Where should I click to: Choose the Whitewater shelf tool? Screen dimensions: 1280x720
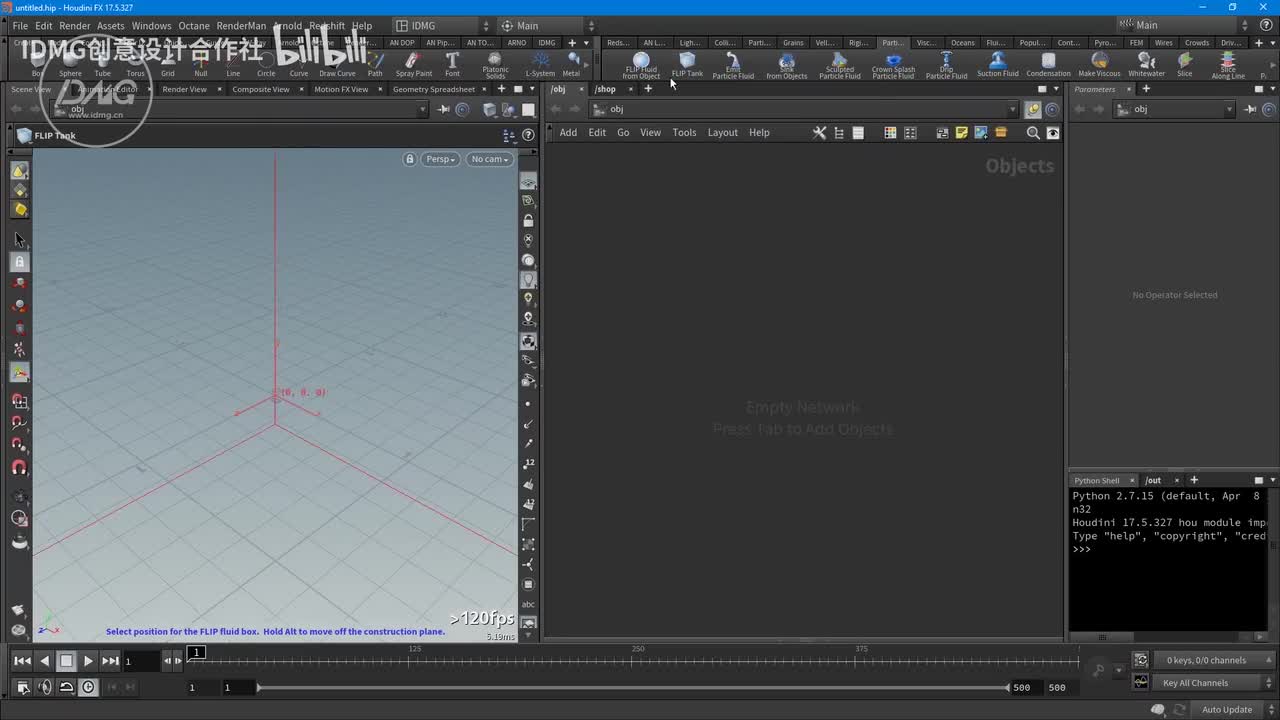(1146, 65)
